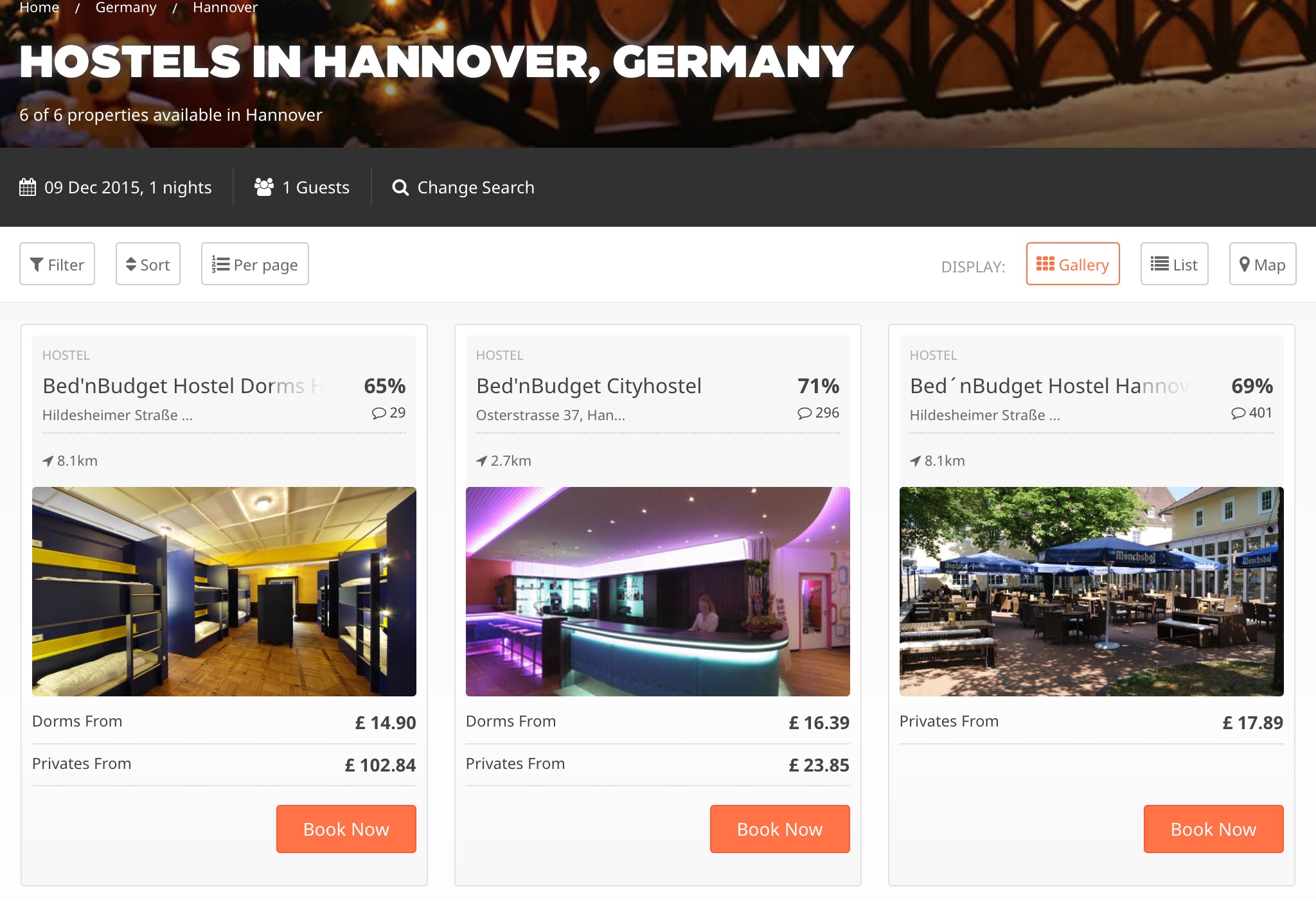1316x900 pixels.
Task: Click the review bubble icon next to 401
Action: point(1238,413)
